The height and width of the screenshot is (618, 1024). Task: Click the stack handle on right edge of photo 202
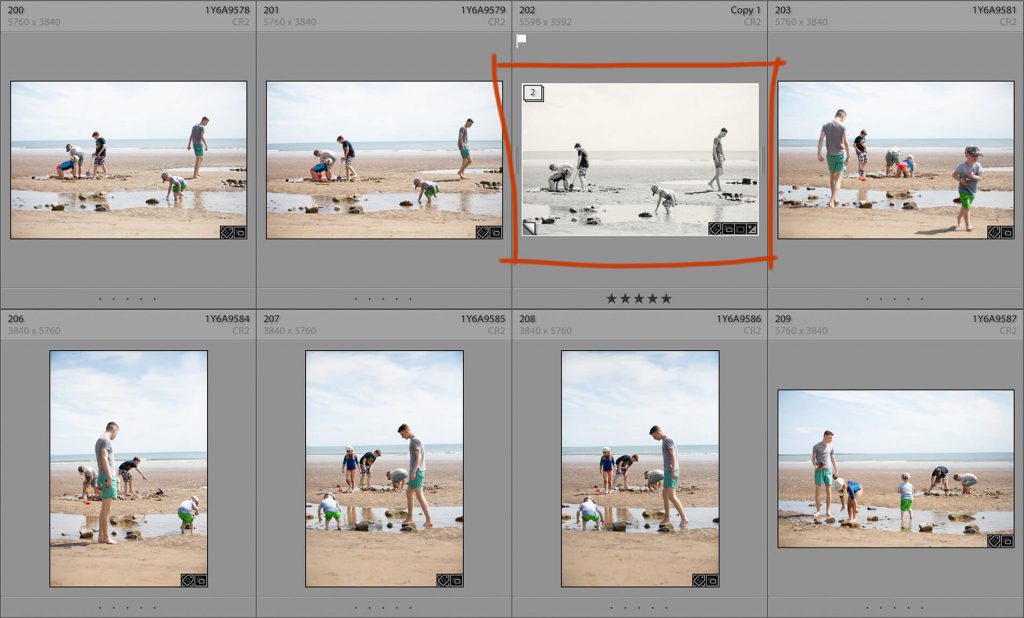762,159
